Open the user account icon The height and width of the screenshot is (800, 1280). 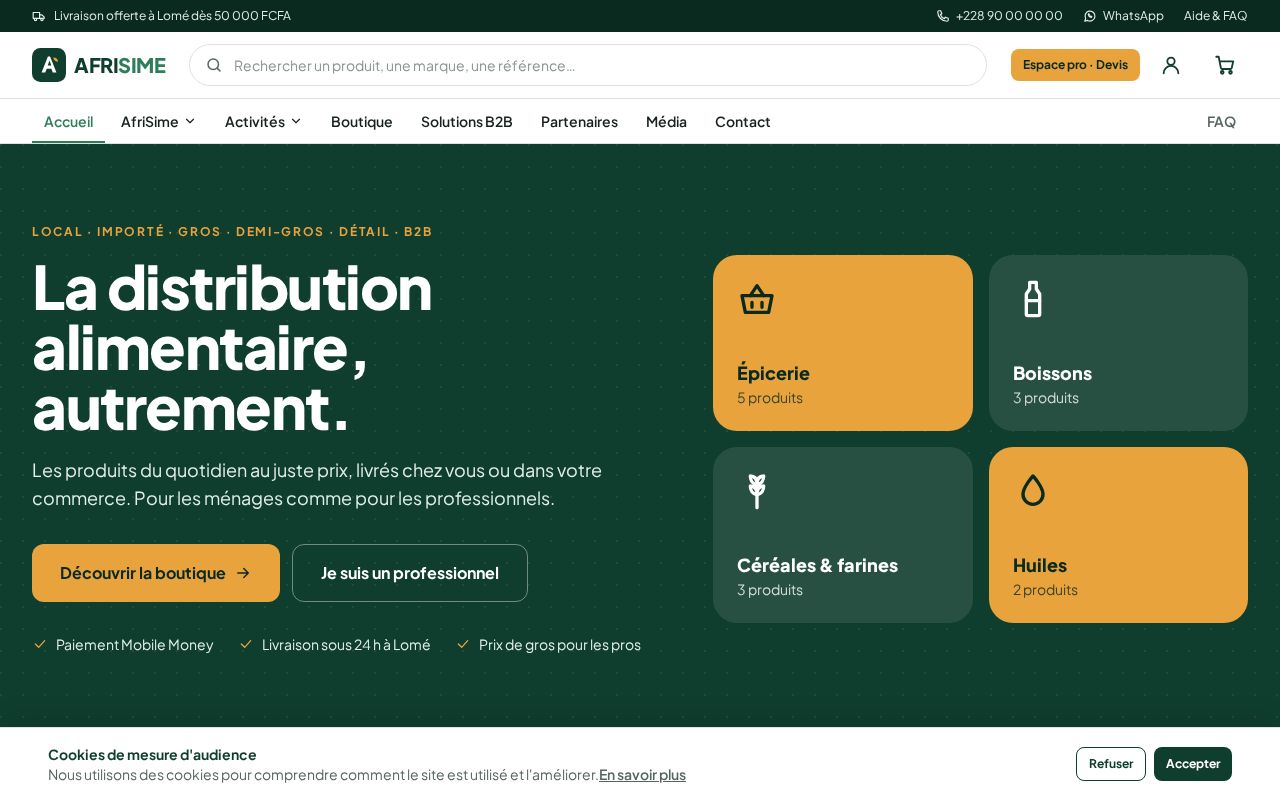[x=1171, y=65]
